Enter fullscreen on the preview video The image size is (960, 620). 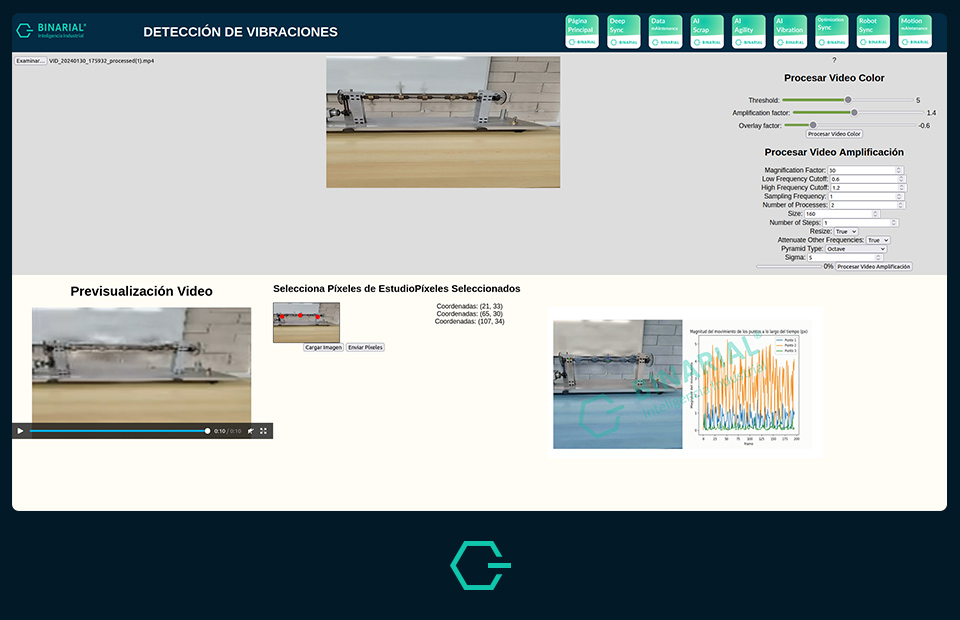264,431
